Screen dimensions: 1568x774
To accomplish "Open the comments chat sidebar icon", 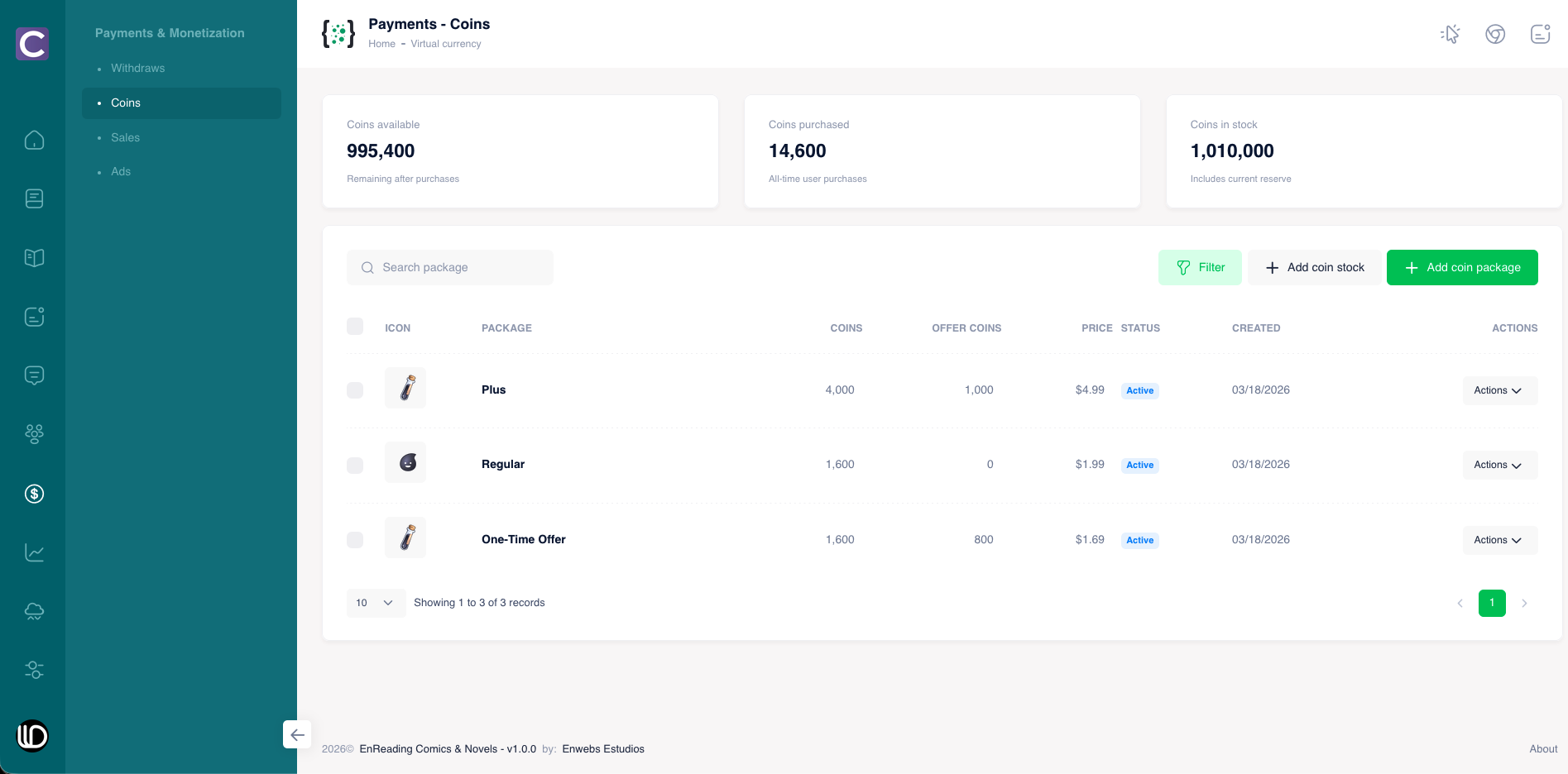I will click(x=34, y=375).
